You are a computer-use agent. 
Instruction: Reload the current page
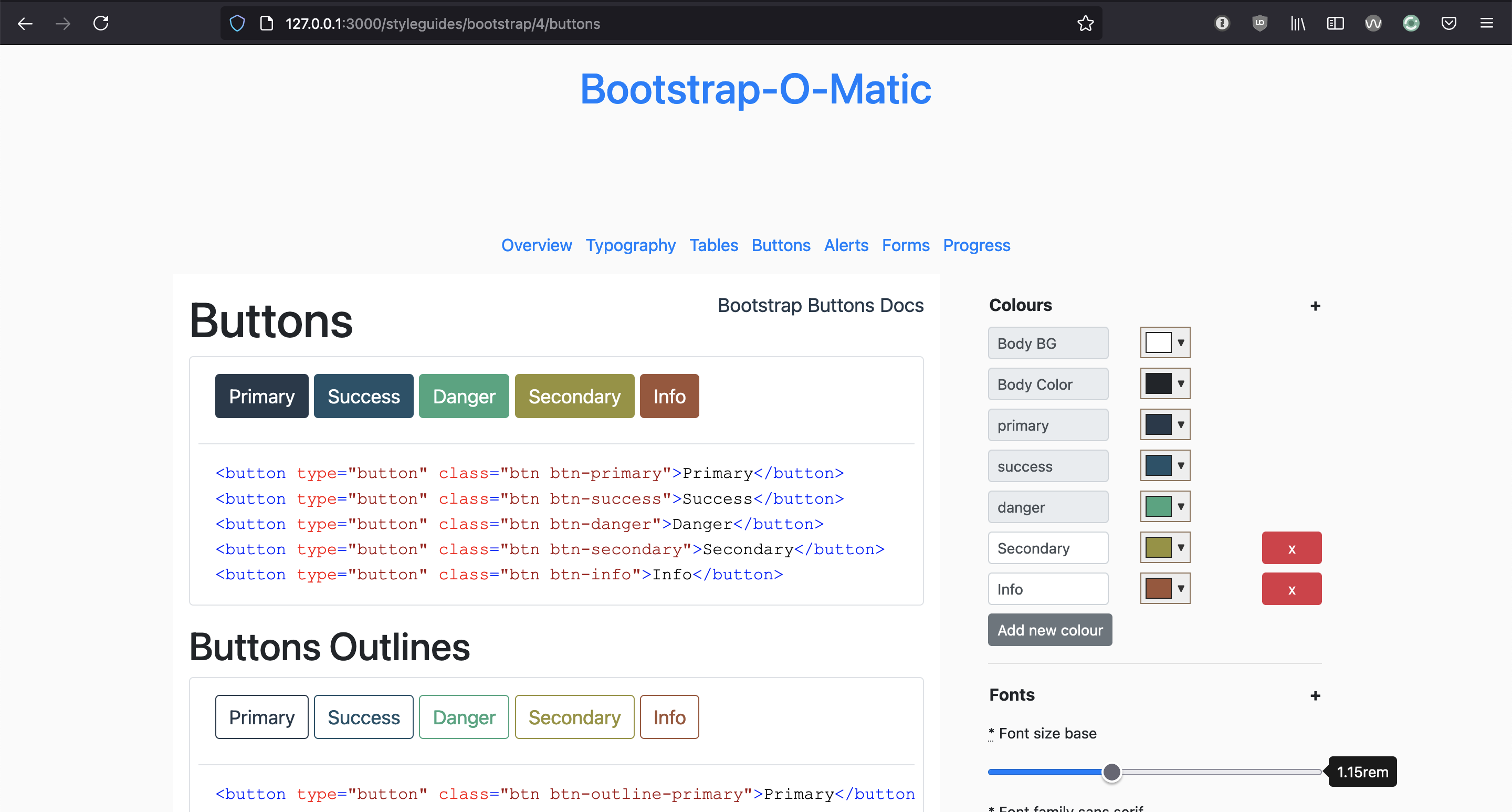(x=100, y=23)
